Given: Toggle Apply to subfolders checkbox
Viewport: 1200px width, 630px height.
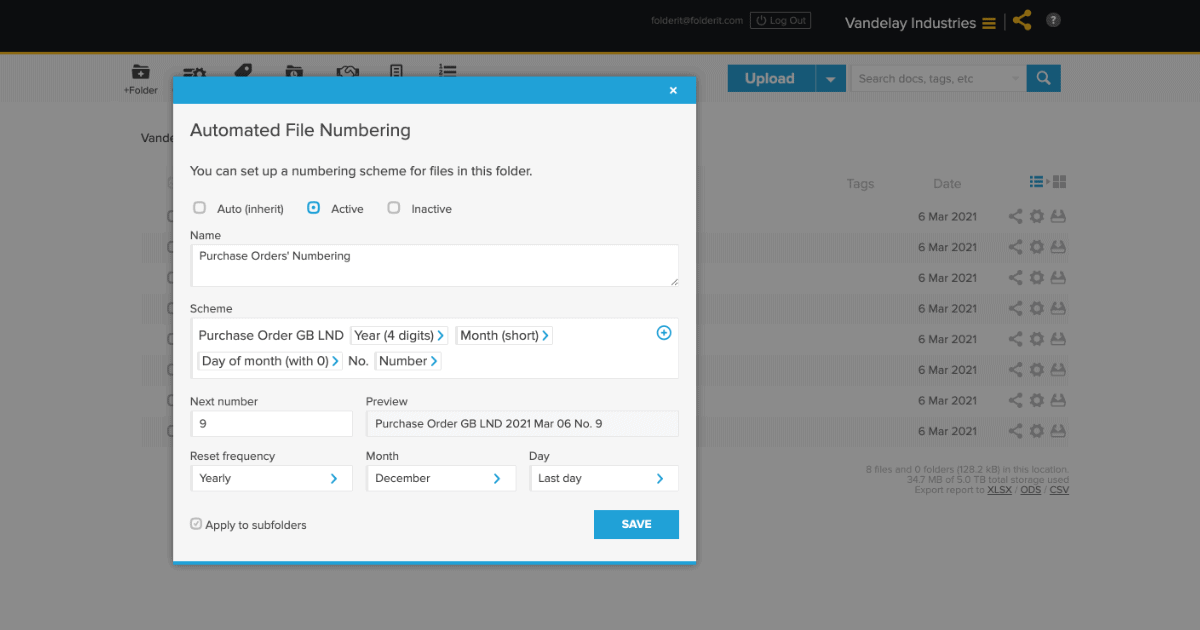Looking at the screenshot, I should [196, 524].
